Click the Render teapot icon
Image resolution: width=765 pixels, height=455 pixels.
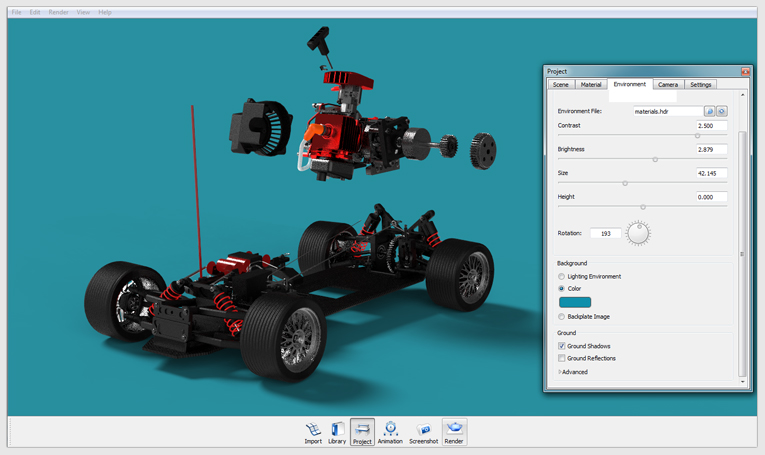(x=454, y=432)
